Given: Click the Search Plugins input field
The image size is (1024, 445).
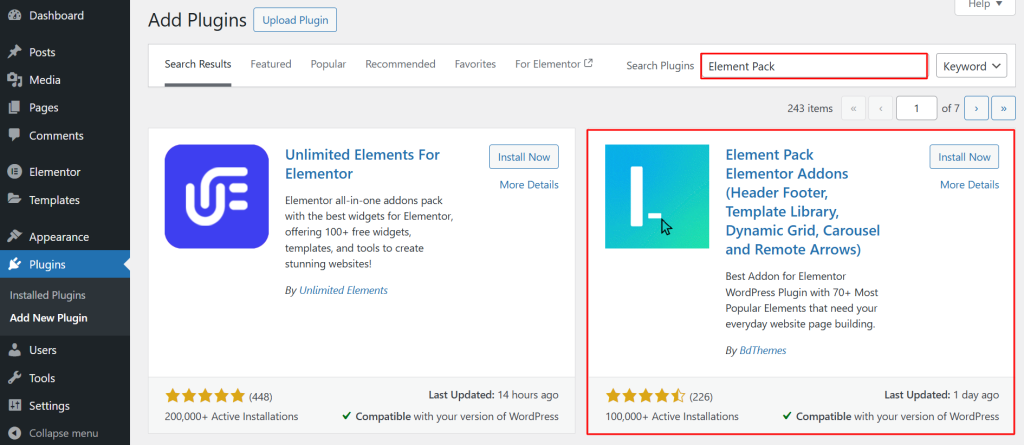Looking at the screenshot, I should (x=813, y=66).
